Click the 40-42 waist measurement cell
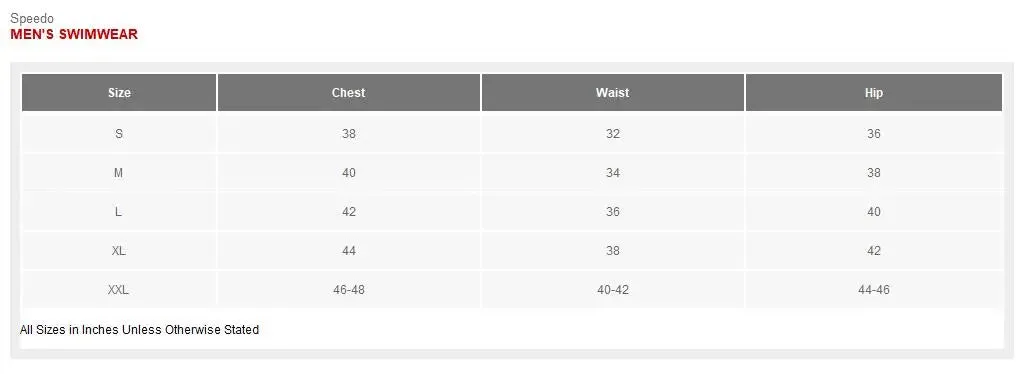The height and width of the screenshot is (374, 1024). pos(613,290)
